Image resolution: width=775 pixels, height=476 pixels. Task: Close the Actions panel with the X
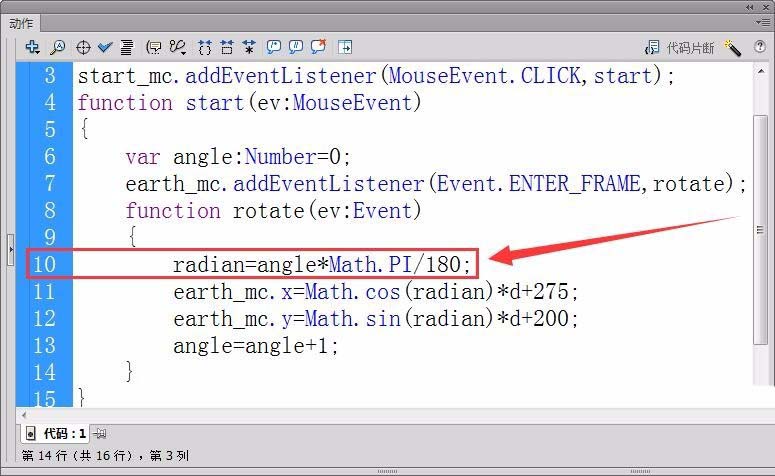766,7
